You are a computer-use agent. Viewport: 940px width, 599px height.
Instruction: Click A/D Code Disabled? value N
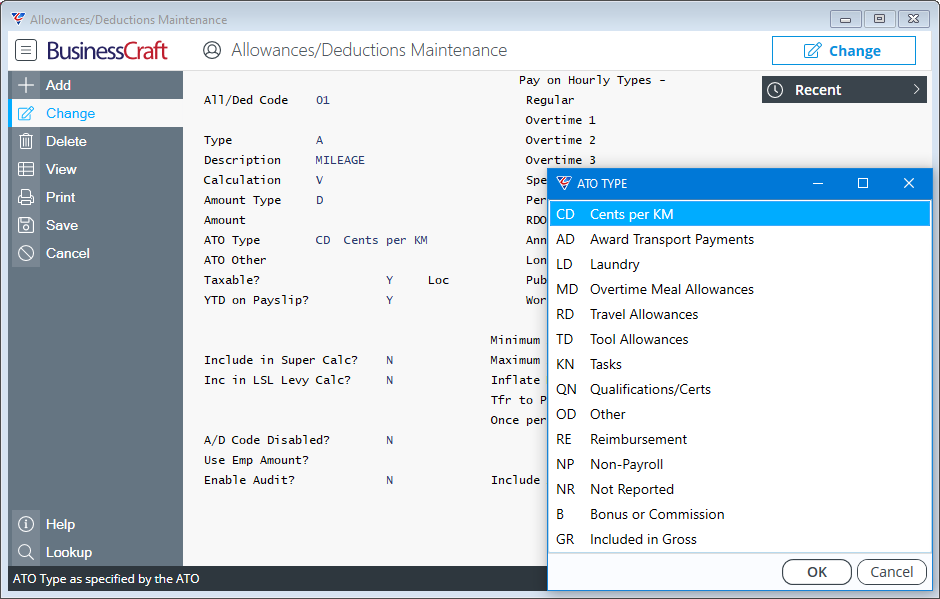390,440
